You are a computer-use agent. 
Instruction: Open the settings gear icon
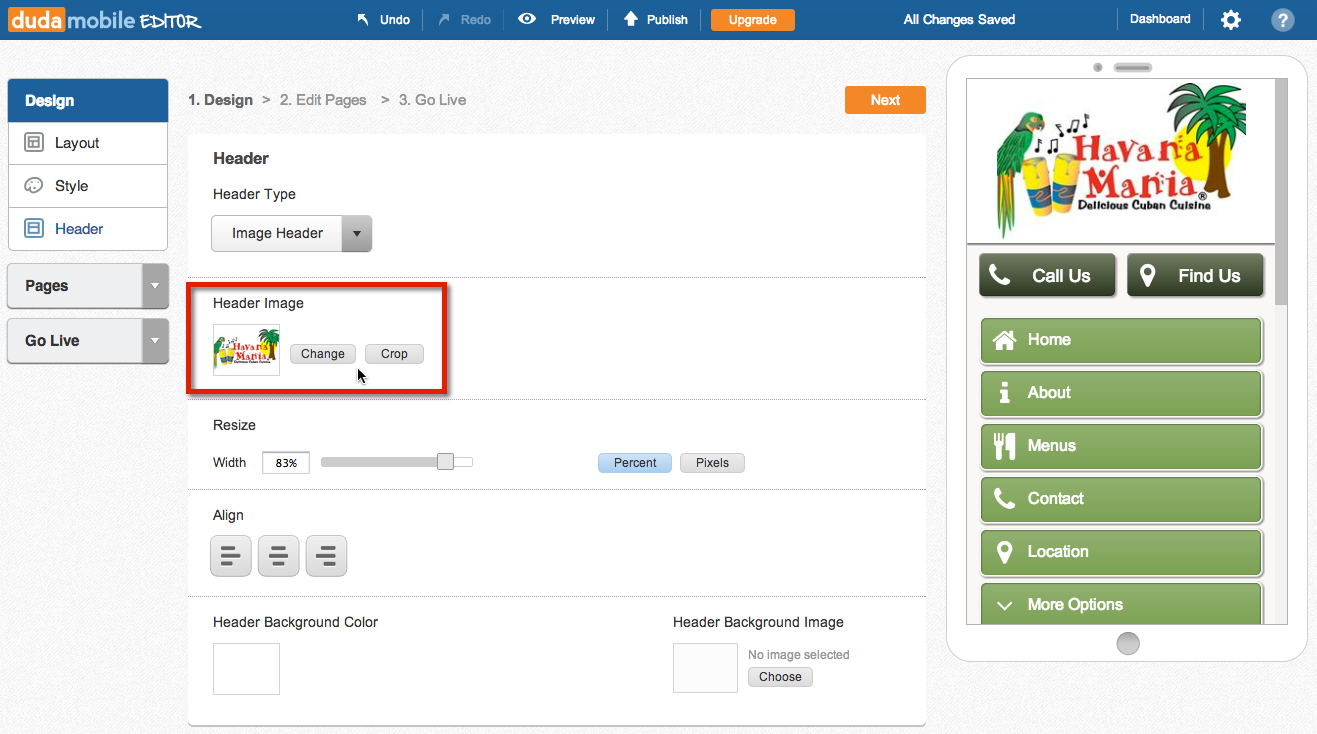[1231, 19]
